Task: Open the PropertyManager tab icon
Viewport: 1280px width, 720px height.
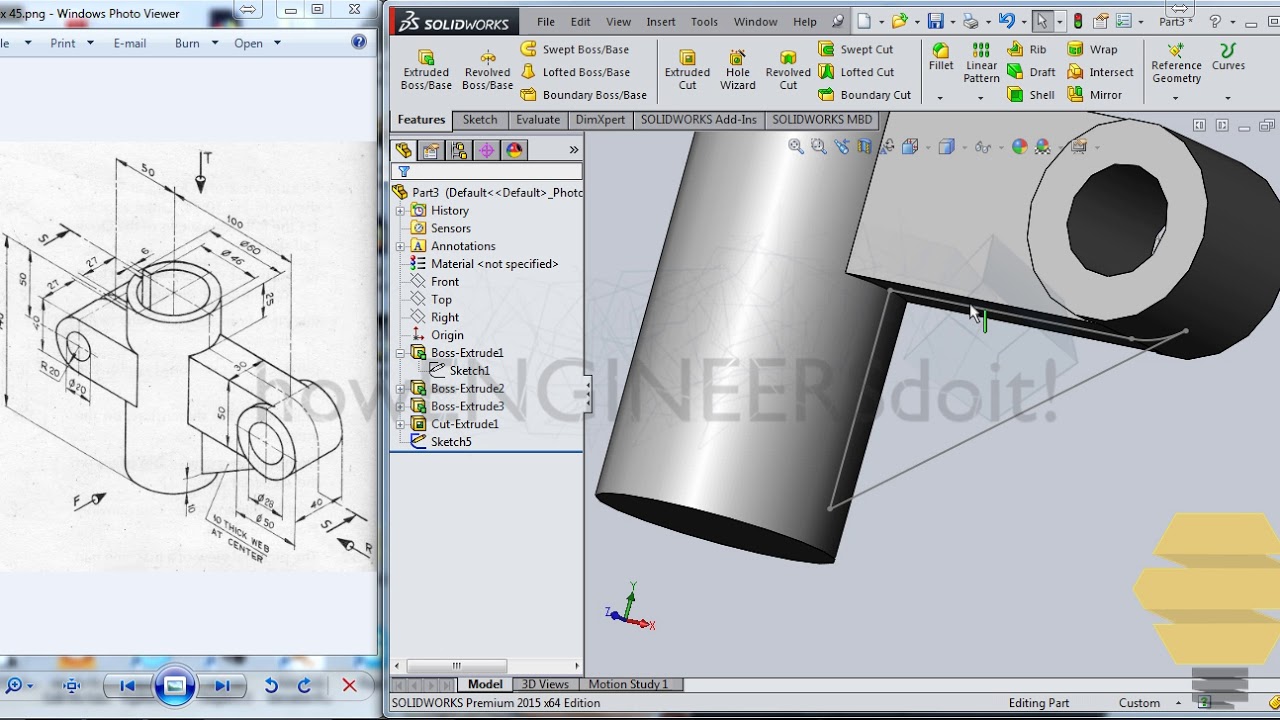Action: (x=431, y=150)
